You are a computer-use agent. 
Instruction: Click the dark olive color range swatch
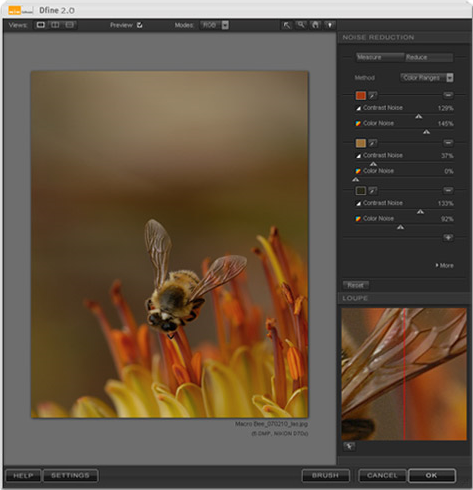tap(361, 191)
